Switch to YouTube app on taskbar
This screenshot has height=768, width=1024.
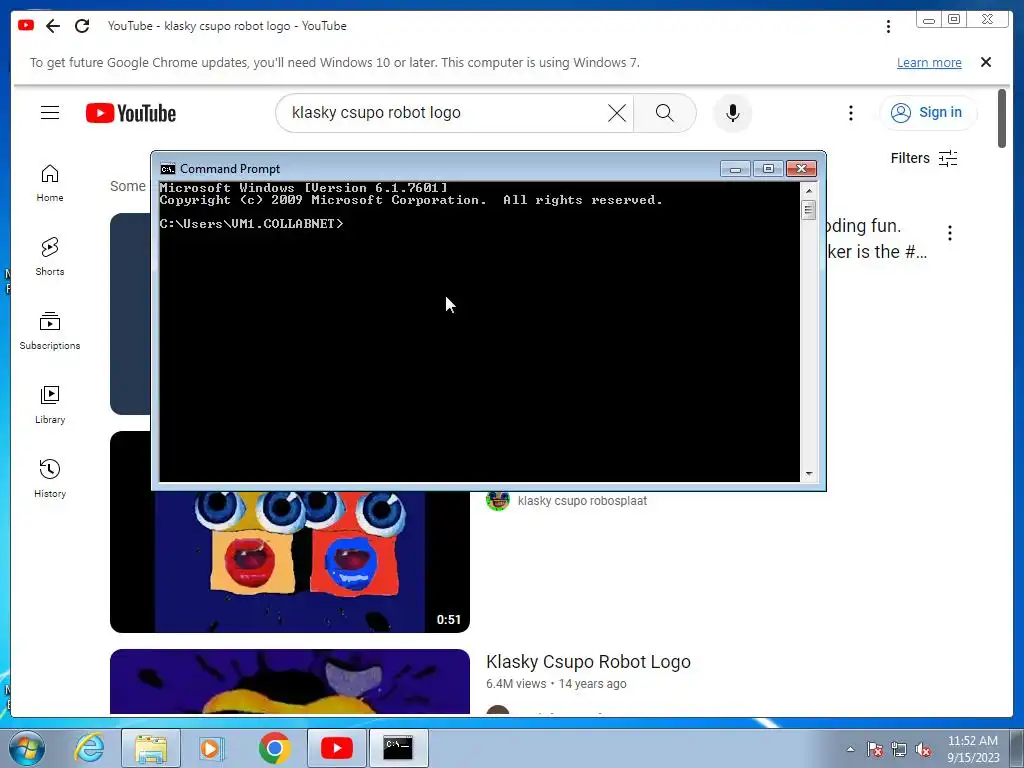pos(336,748)
